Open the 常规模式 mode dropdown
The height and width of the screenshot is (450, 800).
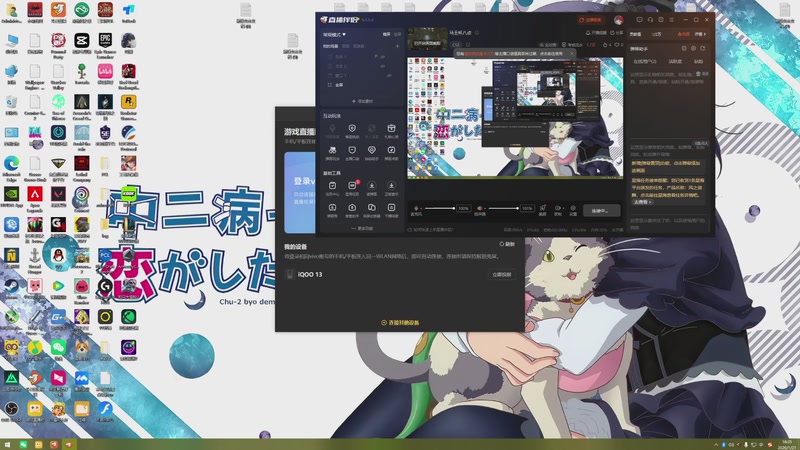click(x=334, y=35)
